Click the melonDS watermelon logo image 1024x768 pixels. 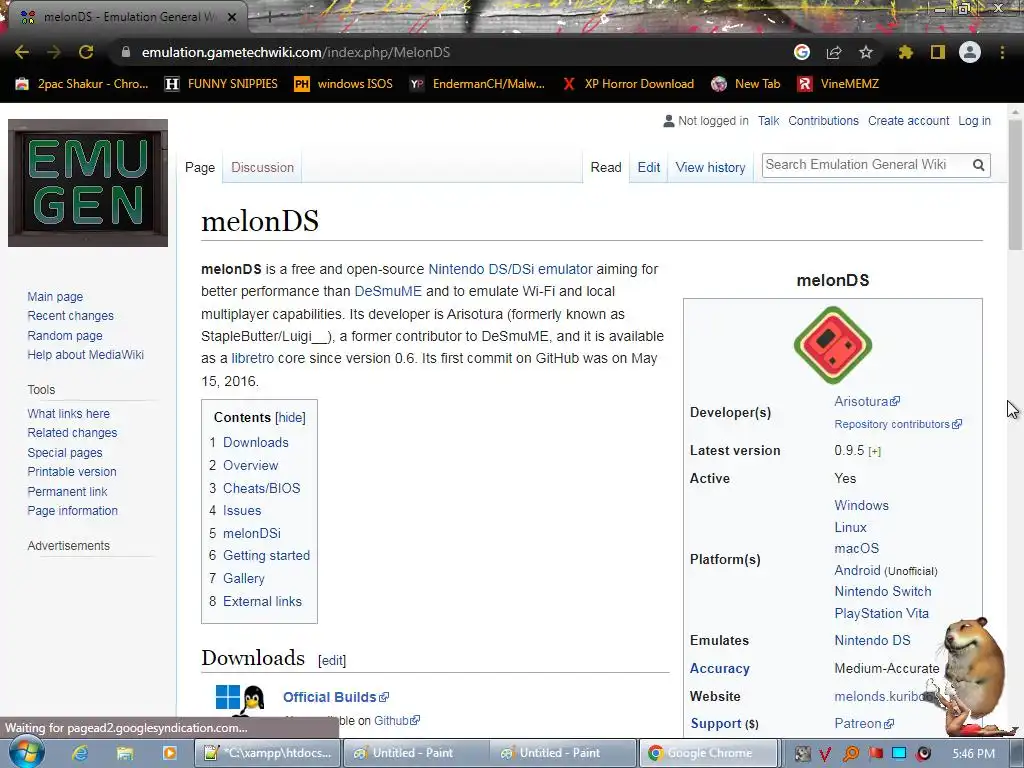point(833,345)
